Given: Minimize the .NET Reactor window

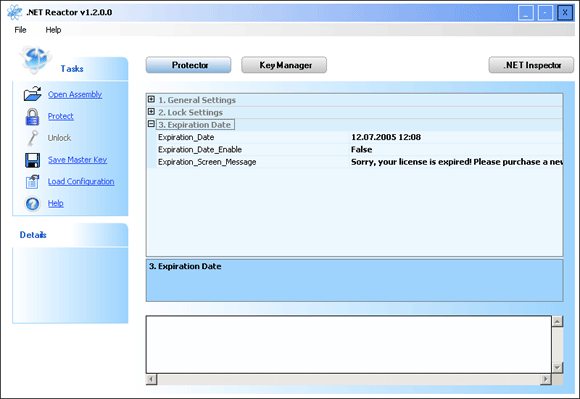Looking at the screenshot, I should click(x=526, y=13).
